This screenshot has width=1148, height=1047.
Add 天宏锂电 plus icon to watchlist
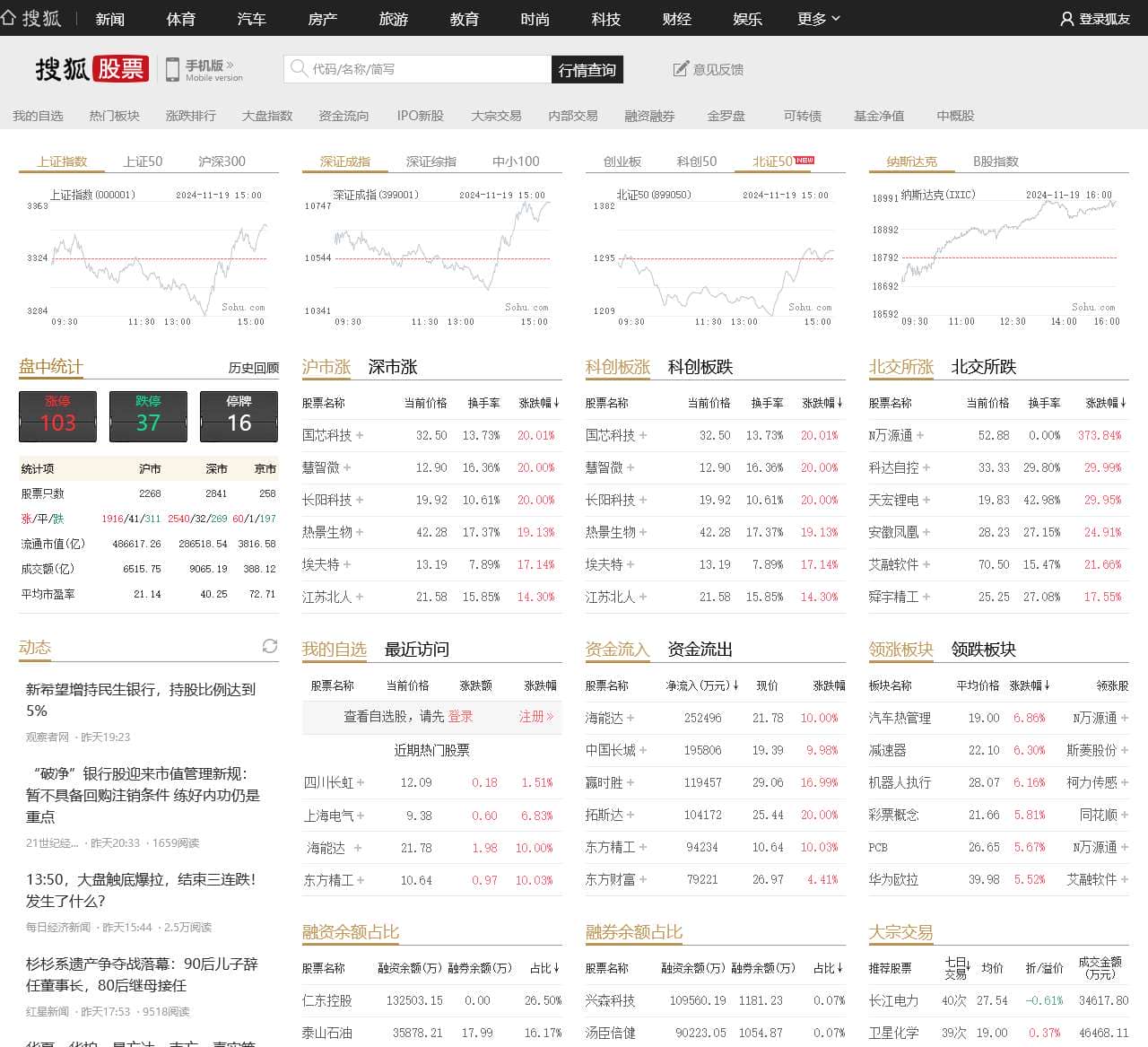click(x=926, y=500)
